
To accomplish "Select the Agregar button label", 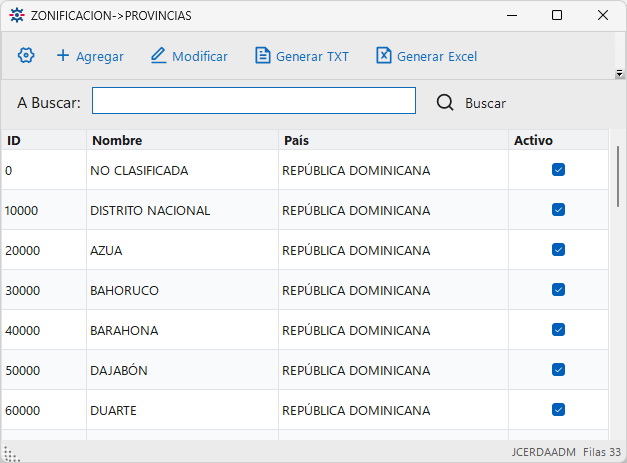I will (100, 56).
